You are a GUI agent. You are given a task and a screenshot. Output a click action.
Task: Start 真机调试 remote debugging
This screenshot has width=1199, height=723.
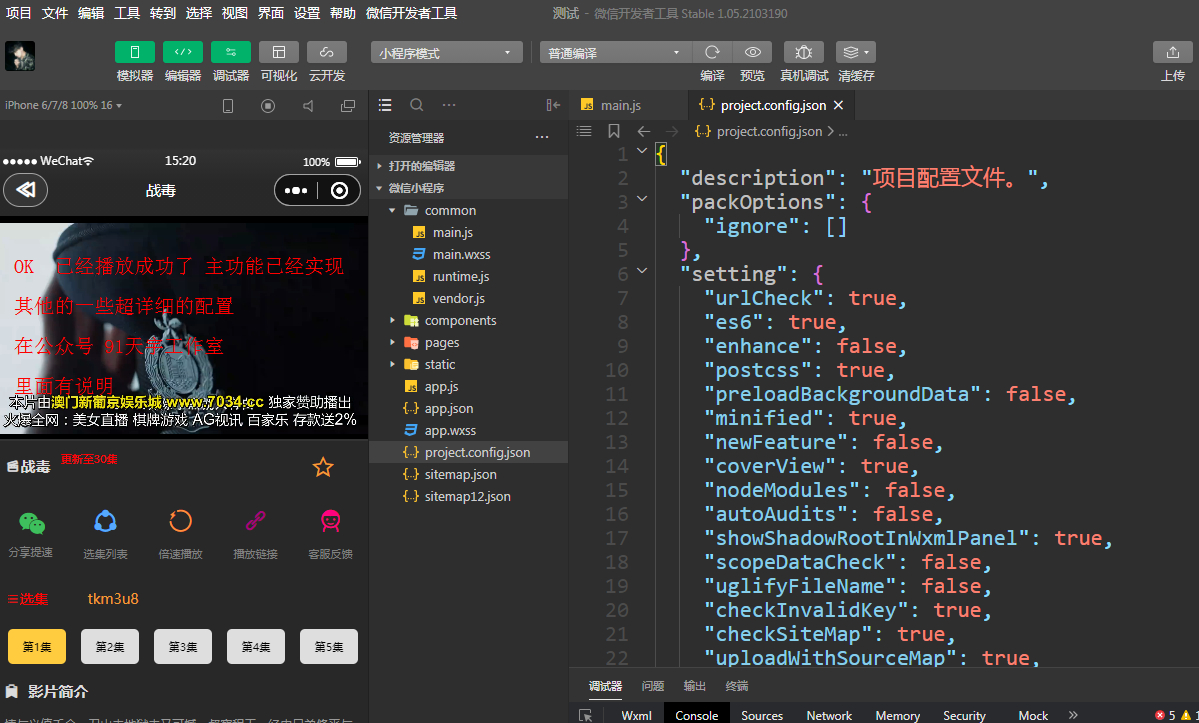click(804, 52)
